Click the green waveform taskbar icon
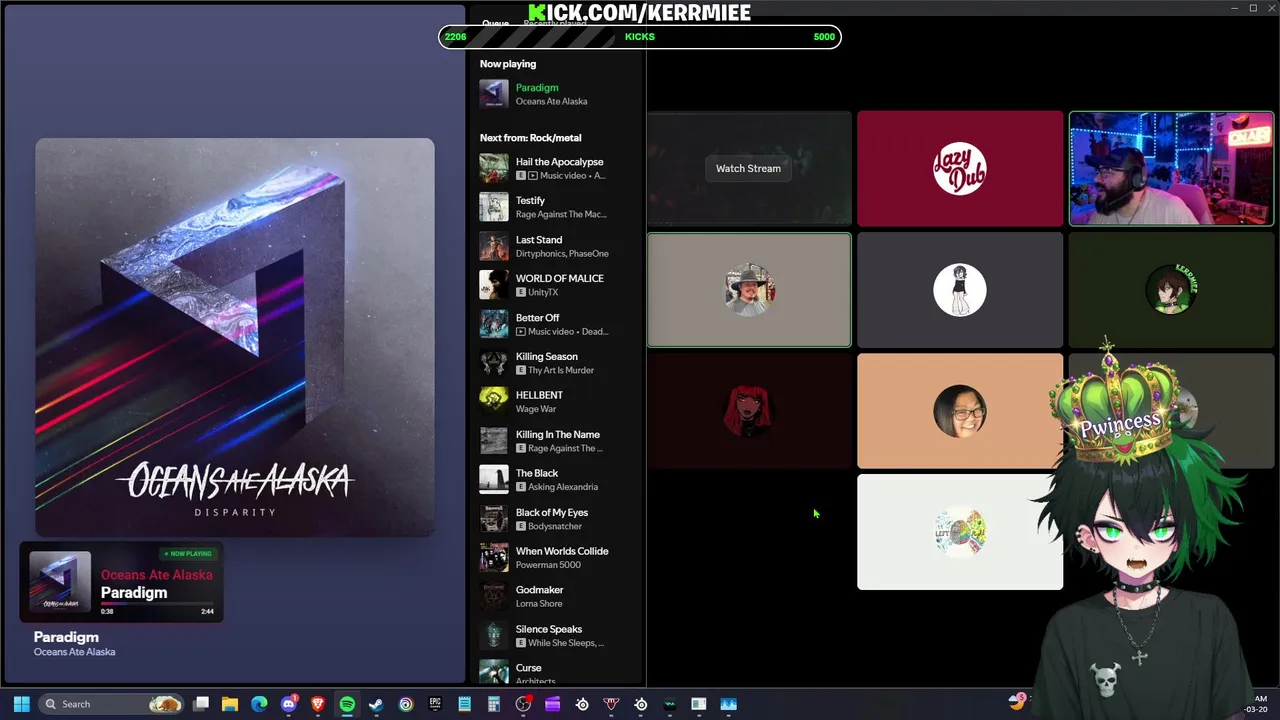Image resolution: width=1280 pixels, height=720 pixels. pos(670,704)
